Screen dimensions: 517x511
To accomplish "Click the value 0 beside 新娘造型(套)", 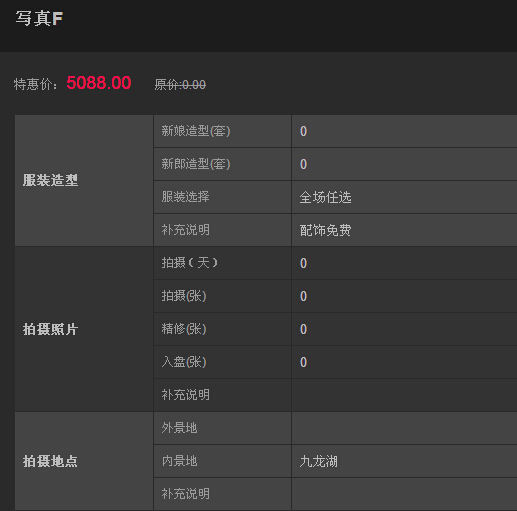I will coord(303,131).
